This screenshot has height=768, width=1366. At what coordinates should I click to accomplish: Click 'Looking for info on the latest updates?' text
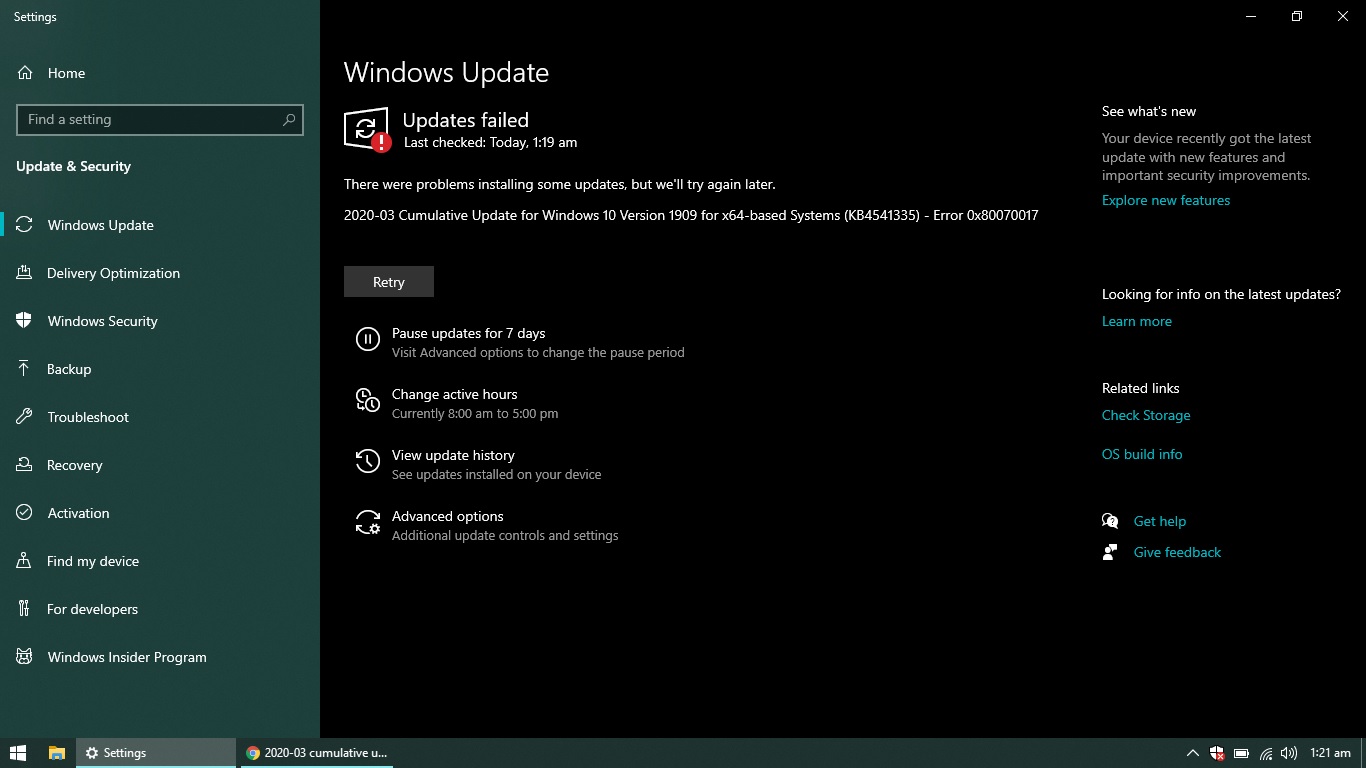tap(1221, 294)
